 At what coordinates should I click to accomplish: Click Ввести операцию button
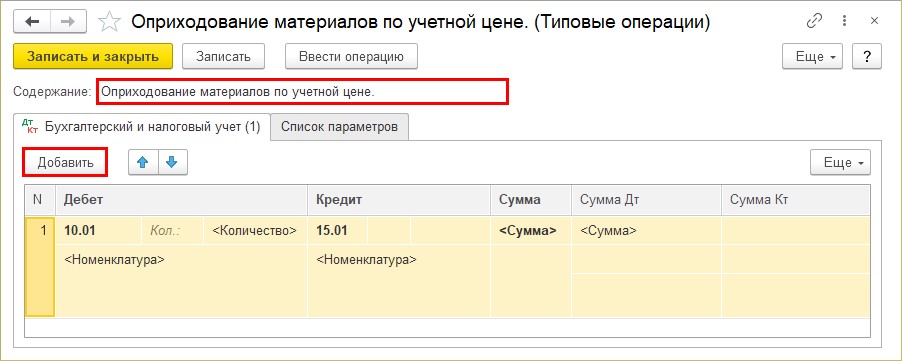pos(351,57)
